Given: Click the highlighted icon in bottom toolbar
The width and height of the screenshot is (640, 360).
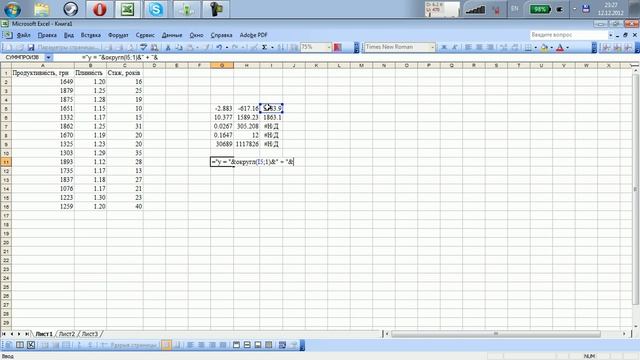Looking at the screenshot, I should [x=166, y=345].
